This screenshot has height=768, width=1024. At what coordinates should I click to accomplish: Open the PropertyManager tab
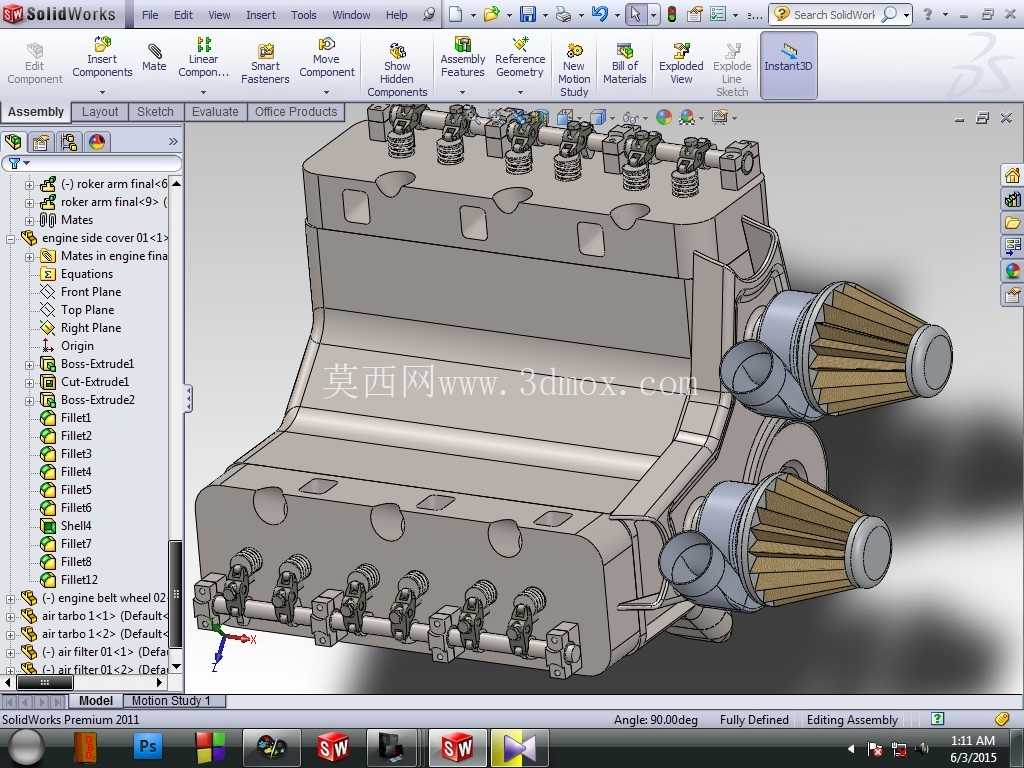41,142
